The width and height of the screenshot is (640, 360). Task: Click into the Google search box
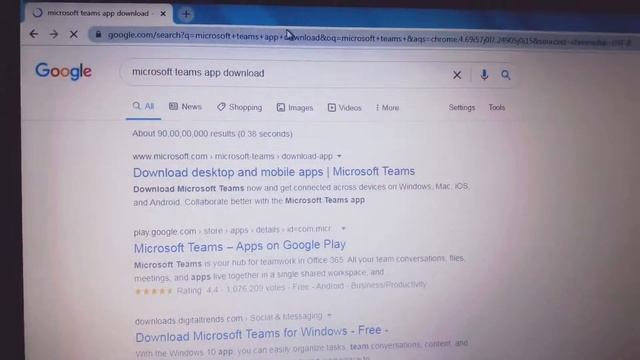pyautogui.click(x=286, y=73)
